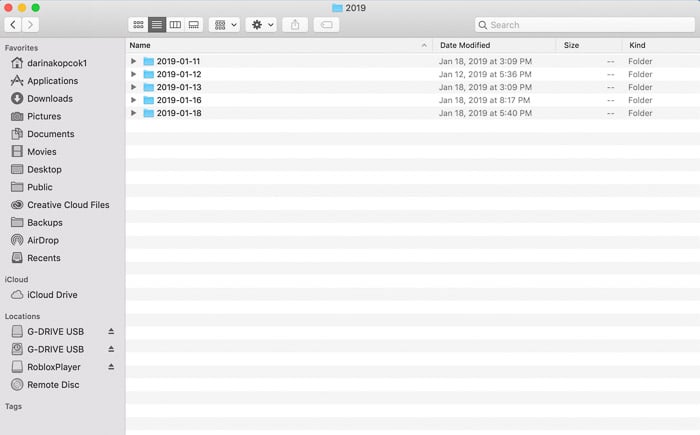
Task: Click date 'Jan 18, 2019 at 5:40 PM'
Action: pyautogui.click(x=485, y=113)
